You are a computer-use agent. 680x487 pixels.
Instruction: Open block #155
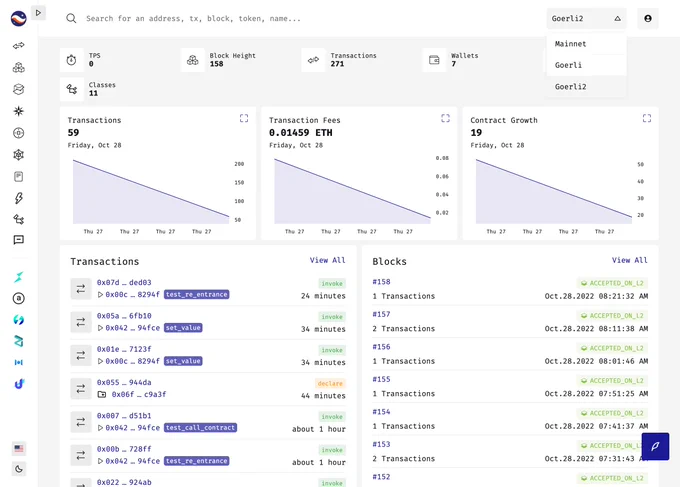point(382,379)
